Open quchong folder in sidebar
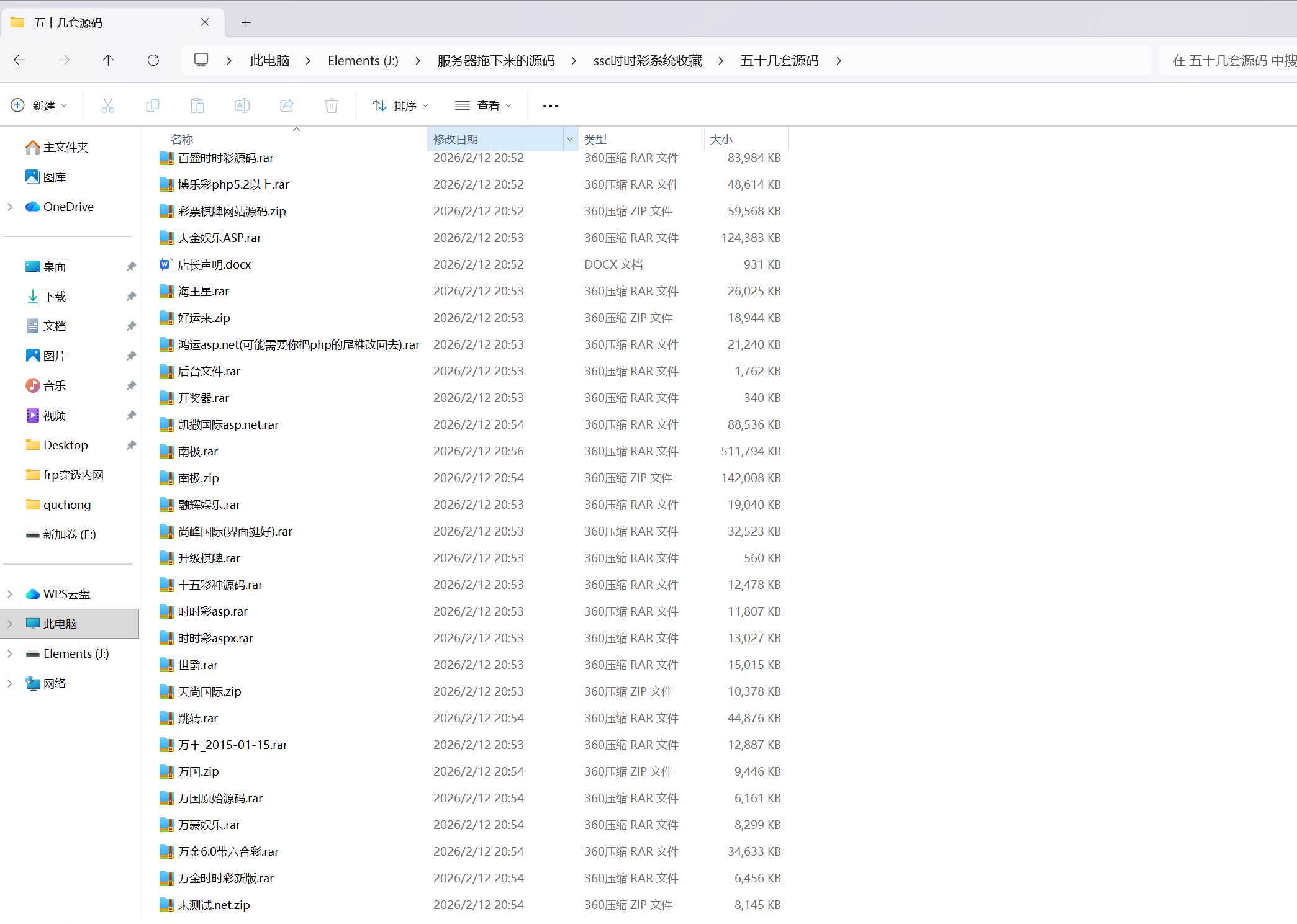Viewport: 1297px width, 924px height. coord(58,505)
